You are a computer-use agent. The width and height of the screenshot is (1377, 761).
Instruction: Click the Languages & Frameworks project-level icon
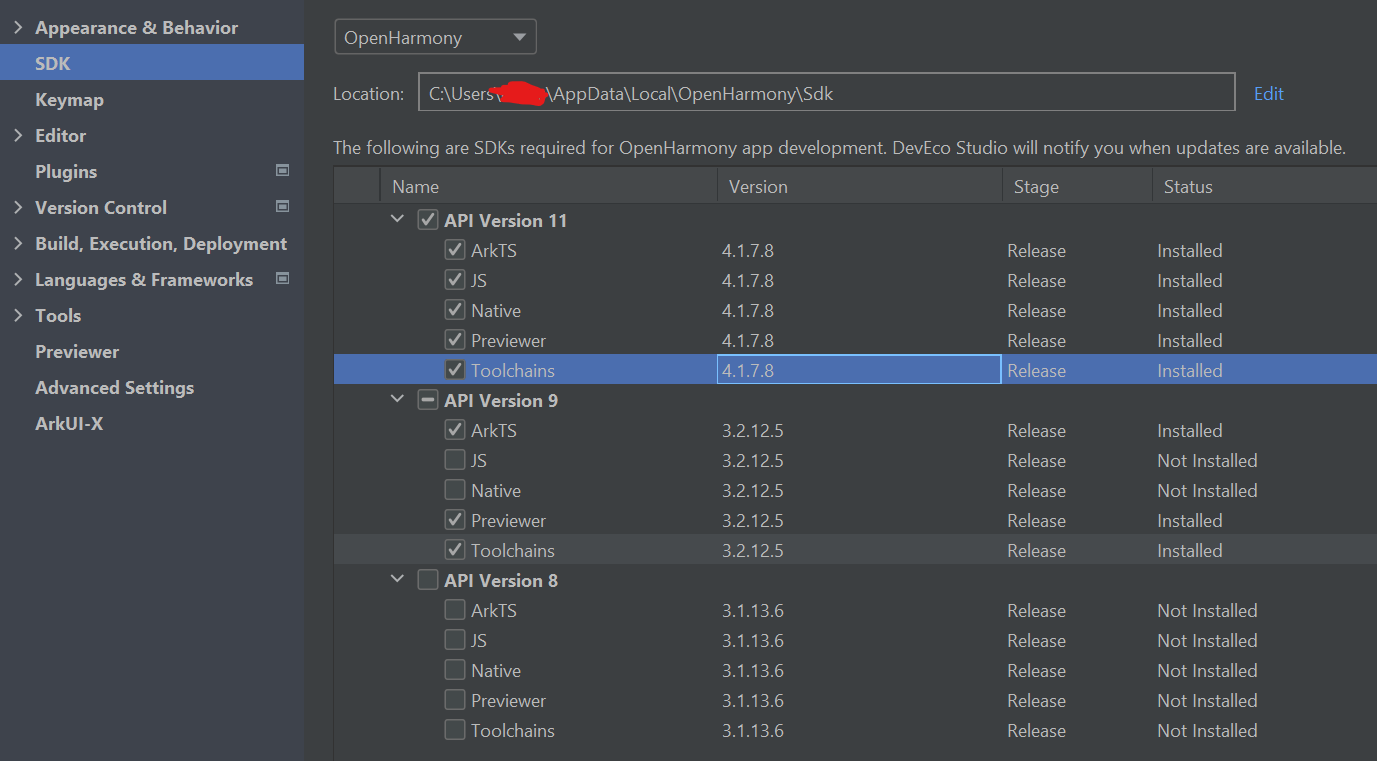tap(282, 279)
